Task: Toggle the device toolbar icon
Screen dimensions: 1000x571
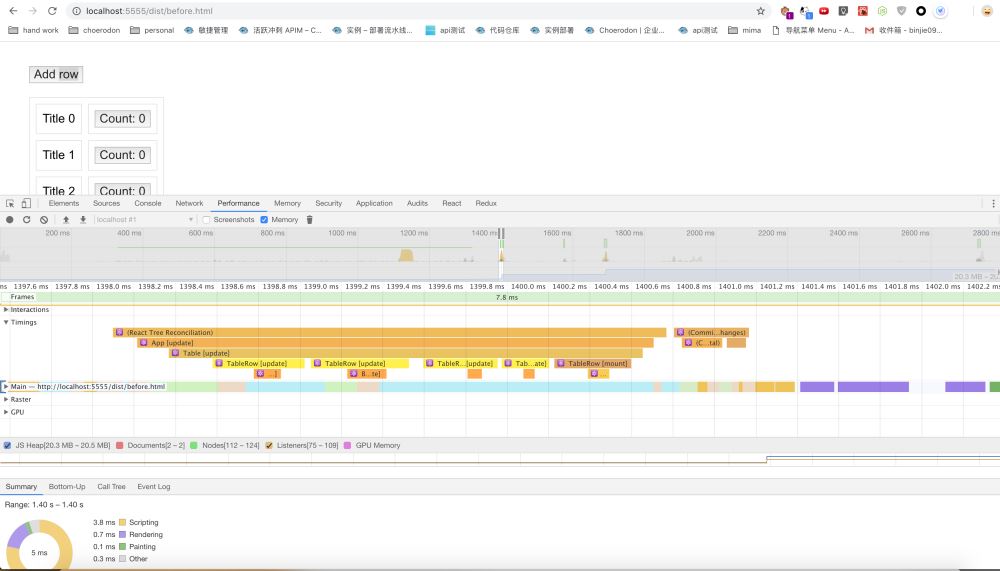Action: click(27, 203)
